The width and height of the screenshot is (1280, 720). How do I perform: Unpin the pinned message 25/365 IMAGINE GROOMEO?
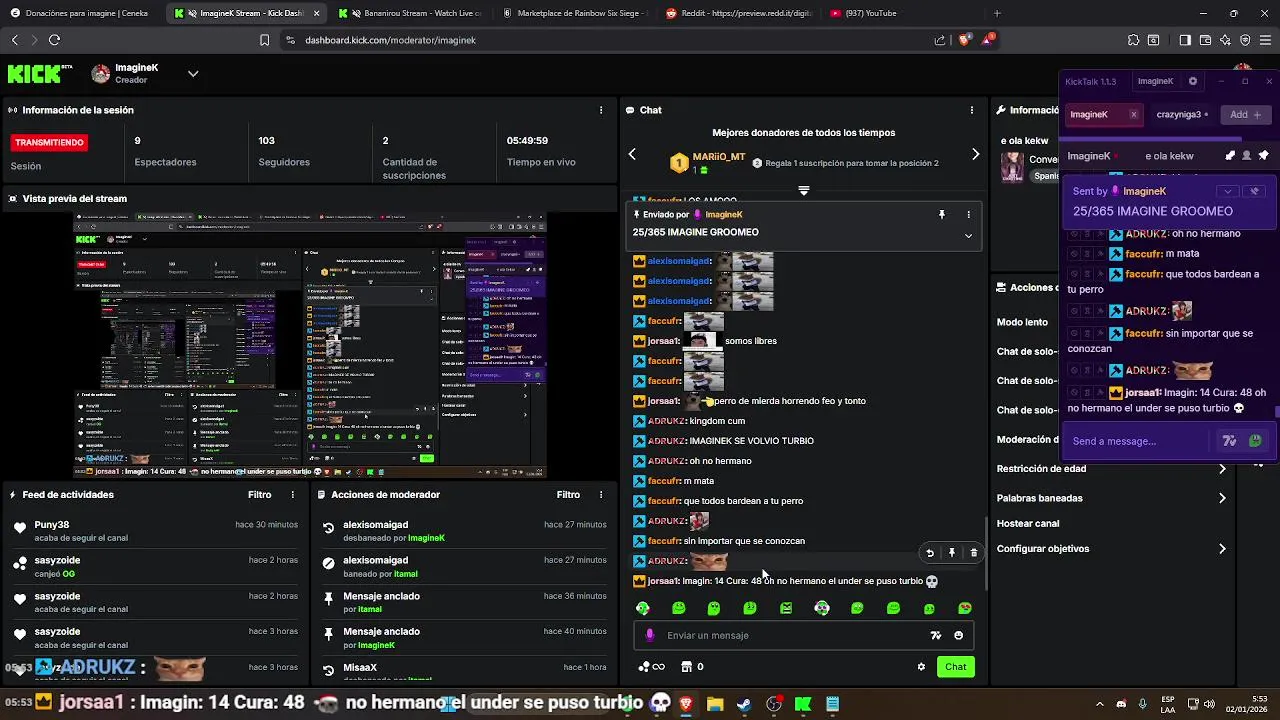click(x=941, y=214)
